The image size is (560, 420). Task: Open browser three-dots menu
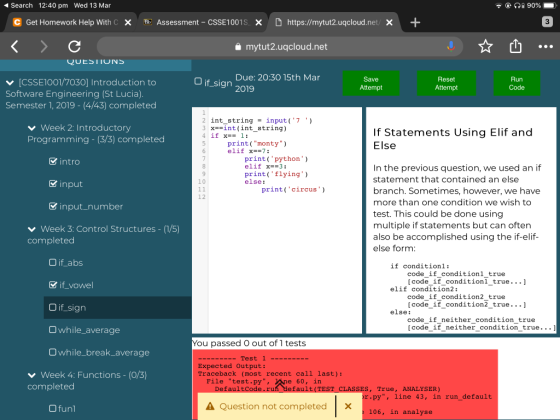545,46
